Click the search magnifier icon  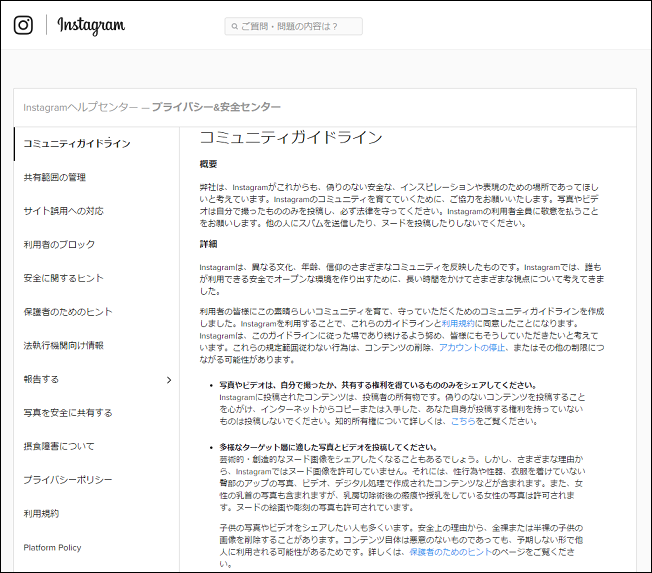point(235,27)
